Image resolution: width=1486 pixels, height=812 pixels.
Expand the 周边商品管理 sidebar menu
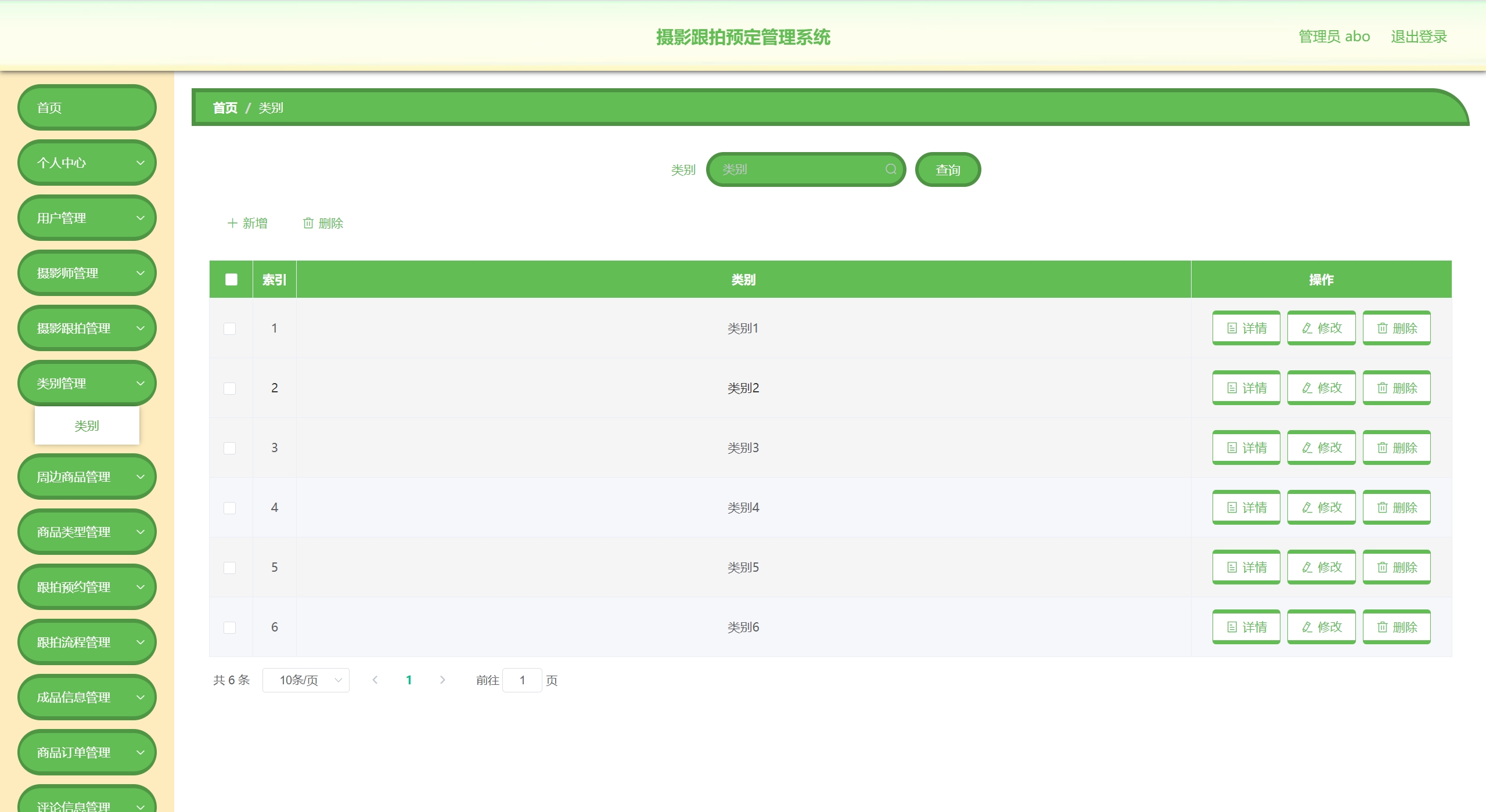coord(87,477)
